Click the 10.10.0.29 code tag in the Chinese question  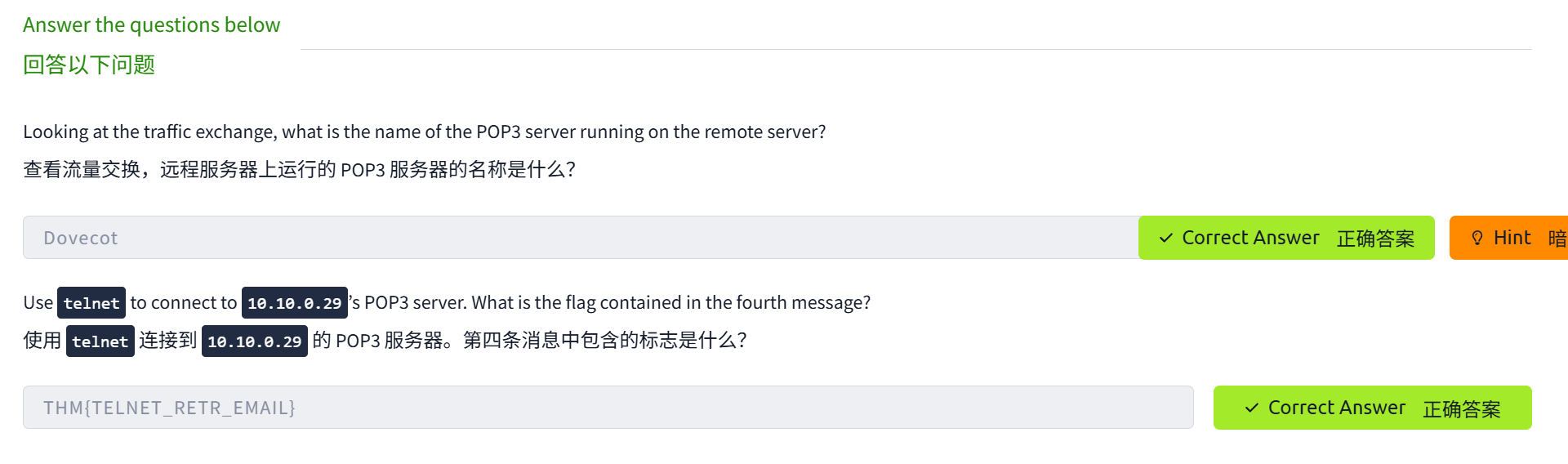click(x=254, y=341)
